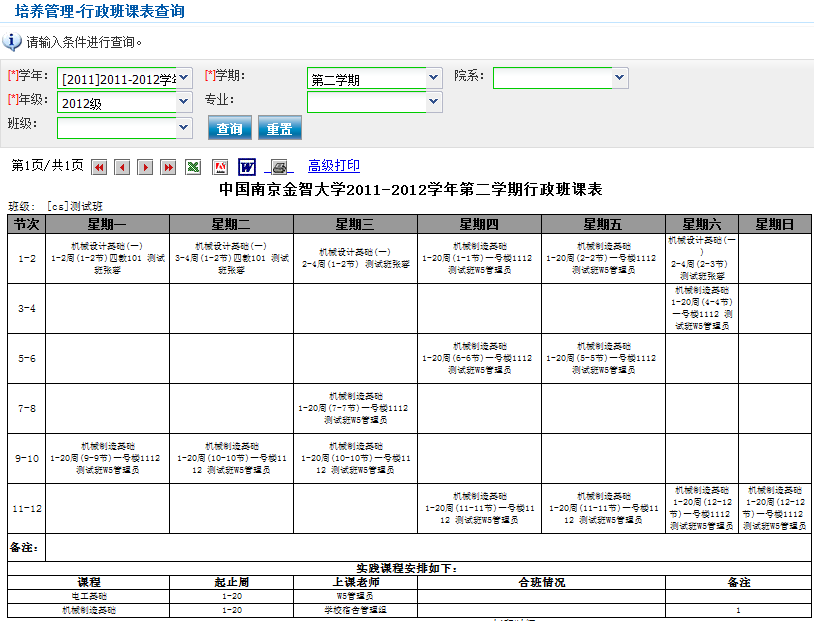
Task: Expand the 班级 class dropdown
Action: coord(184,127)
